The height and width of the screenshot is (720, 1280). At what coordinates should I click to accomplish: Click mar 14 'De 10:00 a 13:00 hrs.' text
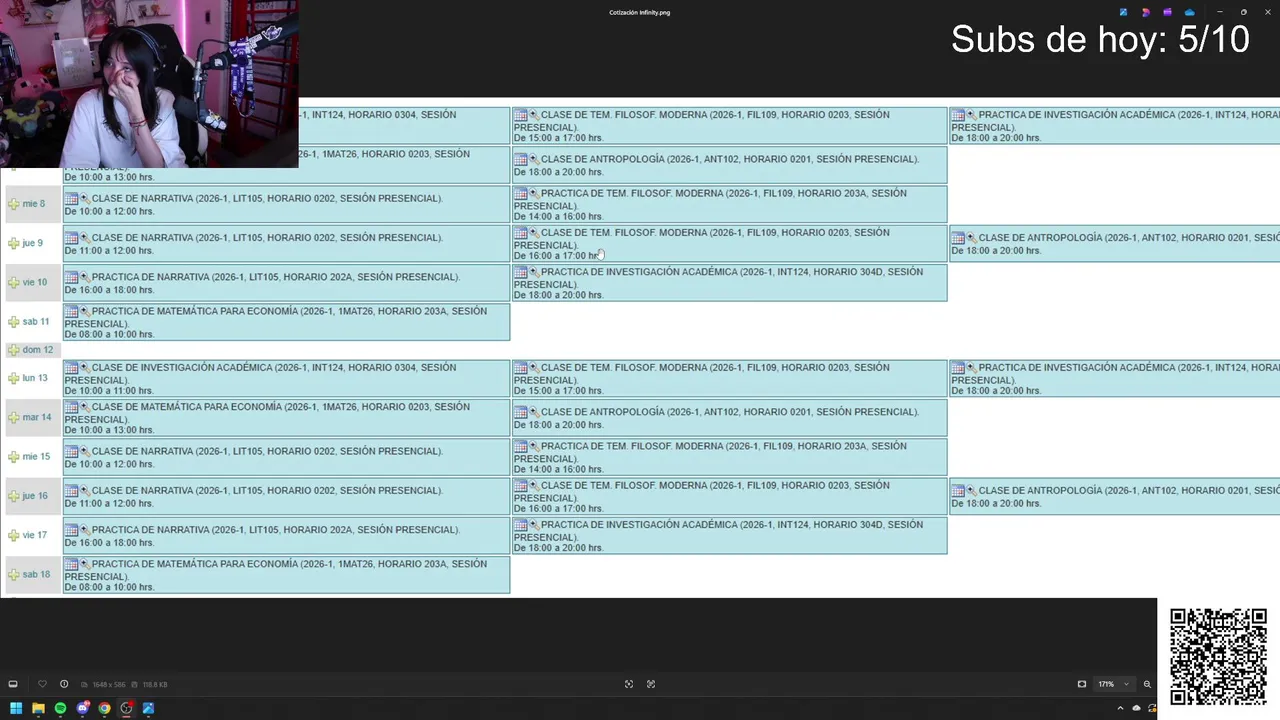click(x=109, y=430)
